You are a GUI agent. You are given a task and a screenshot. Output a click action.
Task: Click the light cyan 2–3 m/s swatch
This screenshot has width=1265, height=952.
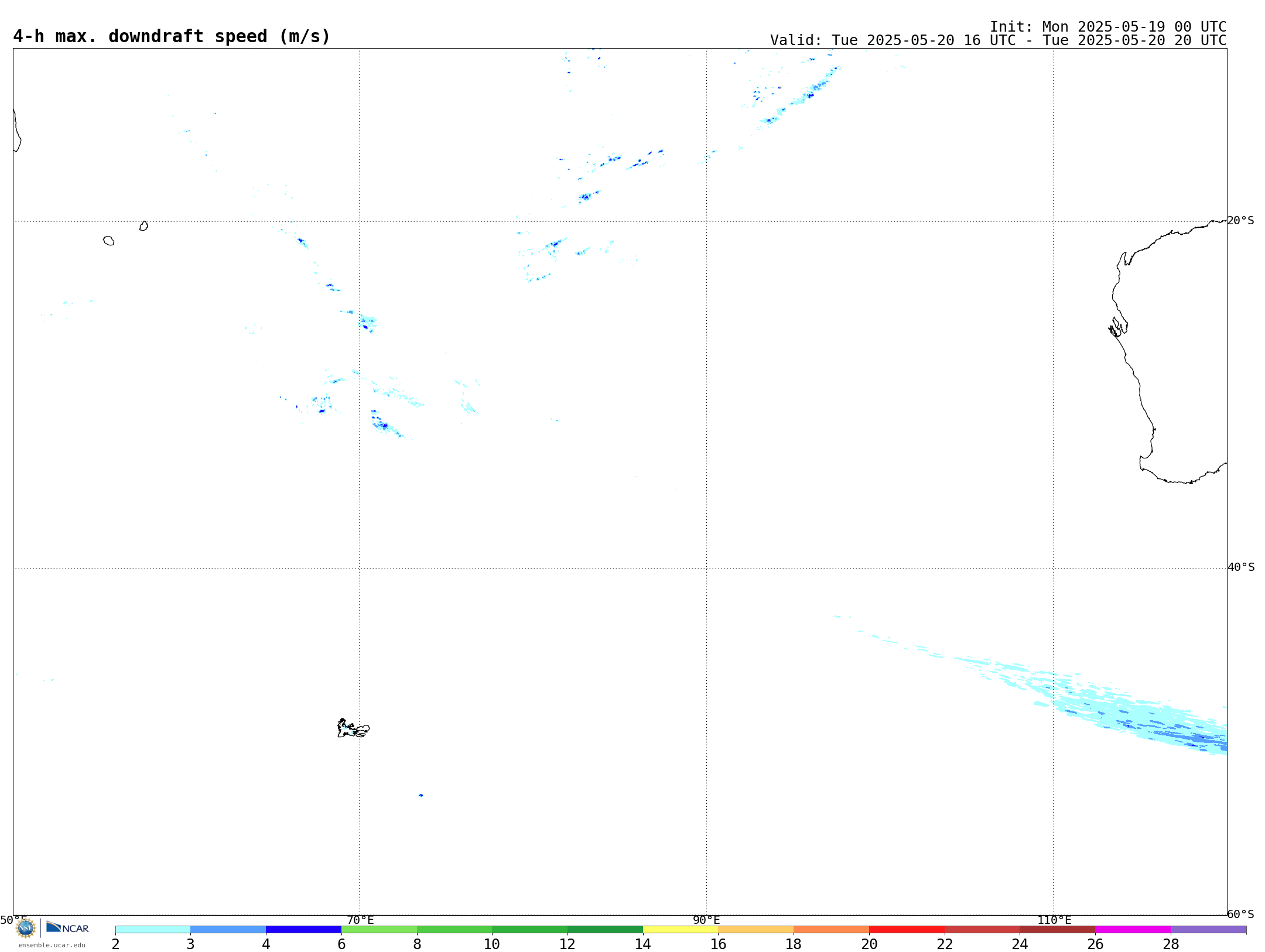pos(153,930)
